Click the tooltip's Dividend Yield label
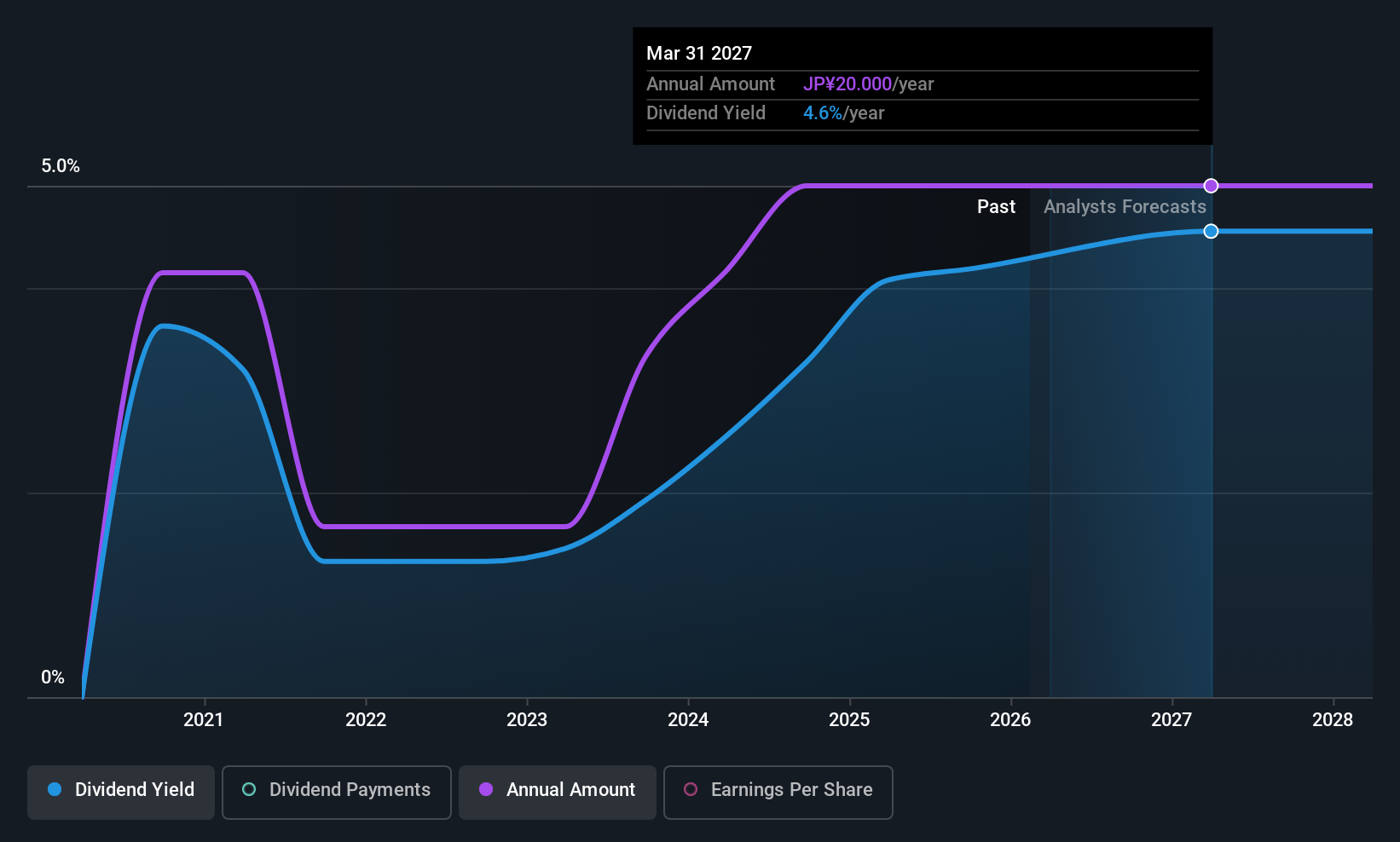 pyautogui.click(x=706, y=113)
